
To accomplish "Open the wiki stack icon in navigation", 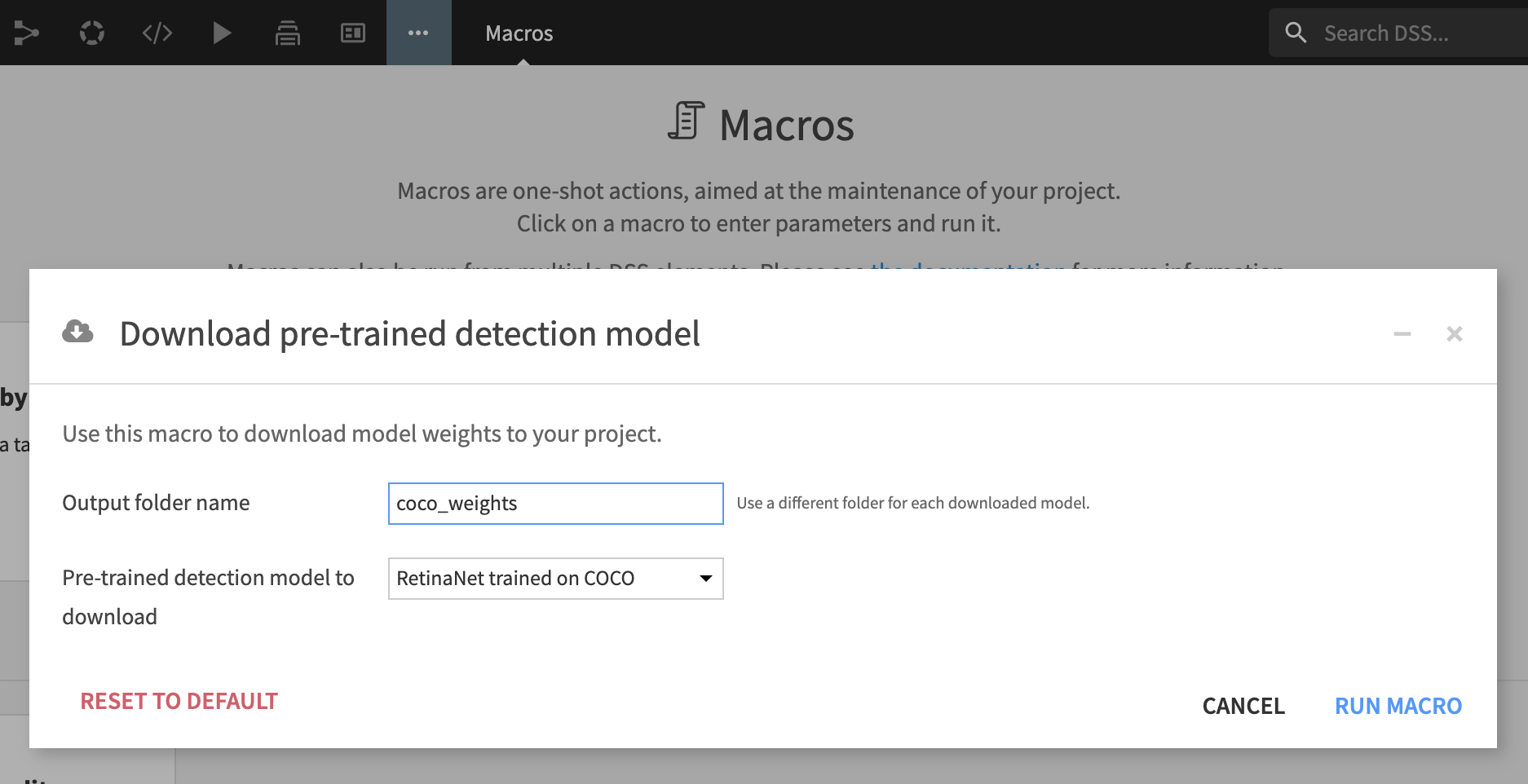I will coord(287,33).
